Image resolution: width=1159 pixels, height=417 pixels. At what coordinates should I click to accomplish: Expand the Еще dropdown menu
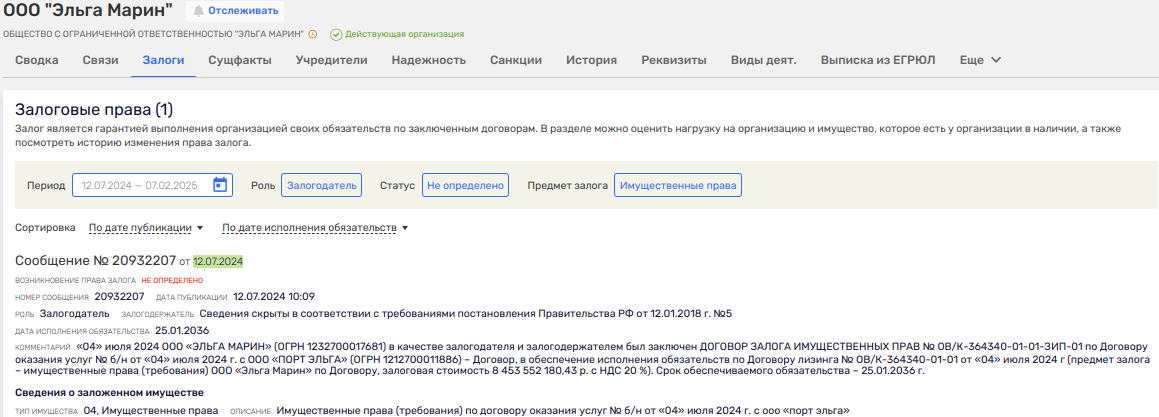[980, 61]
